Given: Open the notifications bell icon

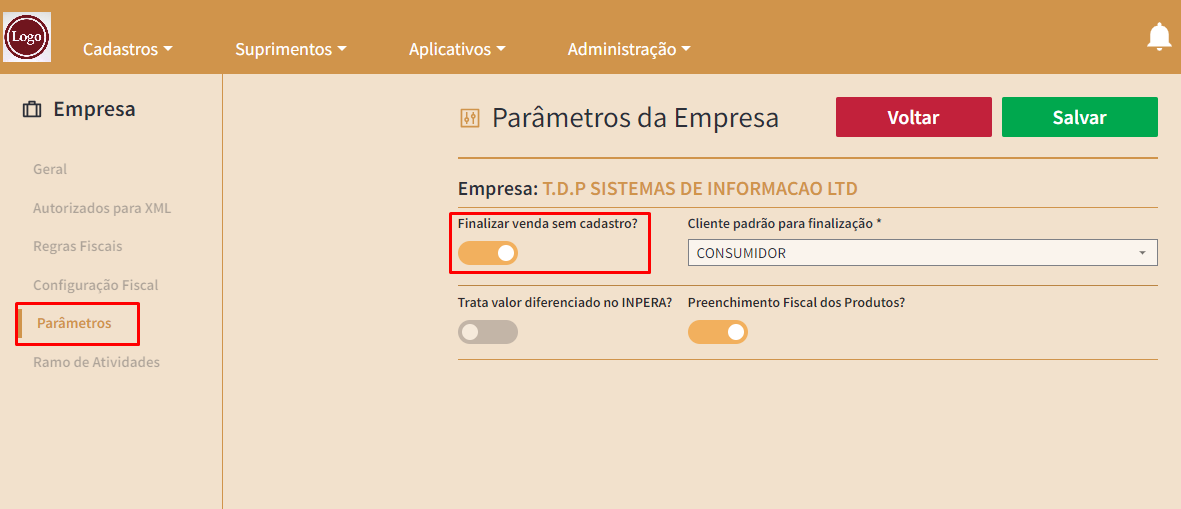Looking at the screenshot, I should (x=1159, y=37).
